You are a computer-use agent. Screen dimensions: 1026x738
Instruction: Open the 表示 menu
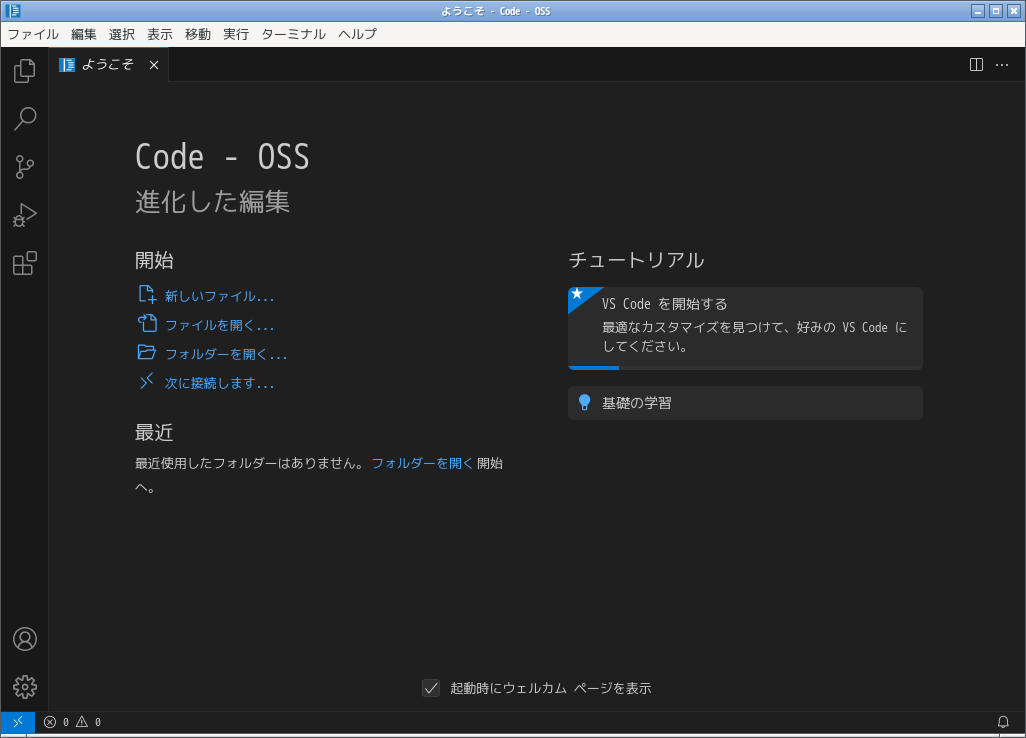click(x=160, y=34)
